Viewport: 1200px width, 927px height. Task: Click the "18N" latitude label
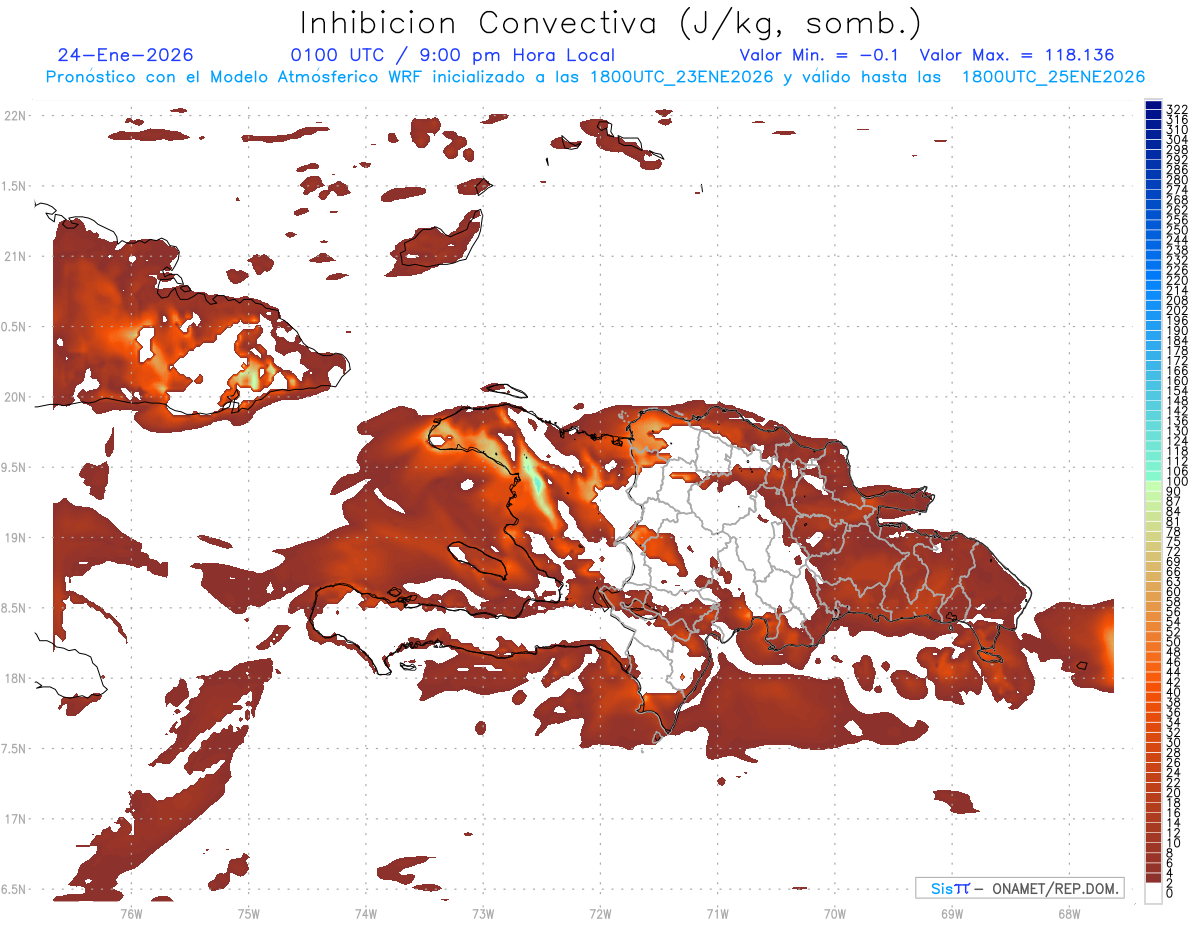[15, 678]
